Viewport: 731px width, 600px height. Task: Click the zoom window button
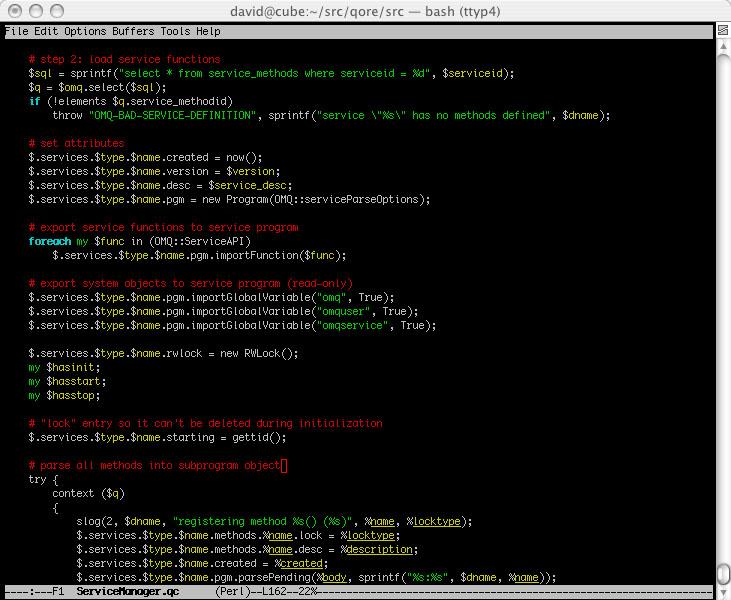[56, 11]
